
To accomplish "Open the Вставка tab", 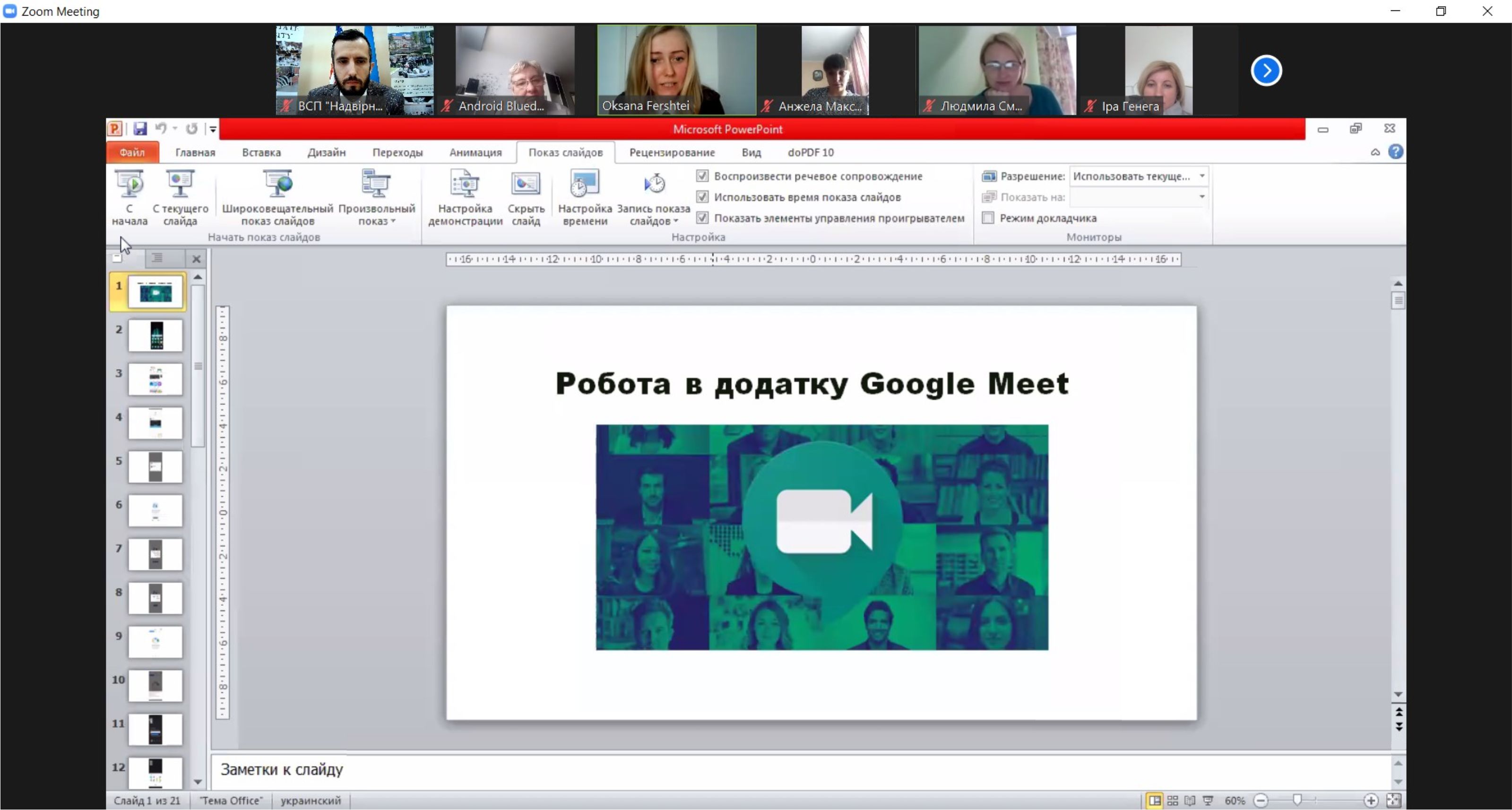I will [x=261, y=153].
